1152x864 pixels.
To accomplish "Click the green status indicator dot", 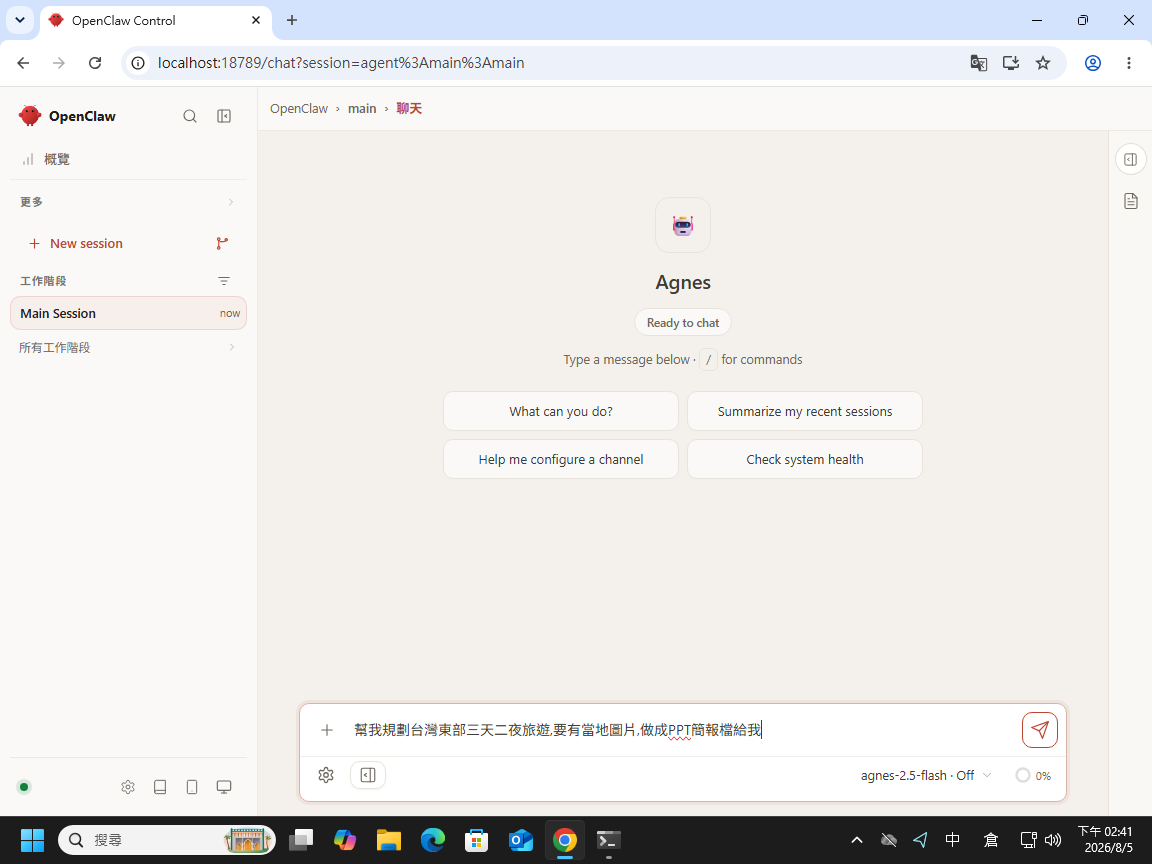I will (x=24, y=787).
